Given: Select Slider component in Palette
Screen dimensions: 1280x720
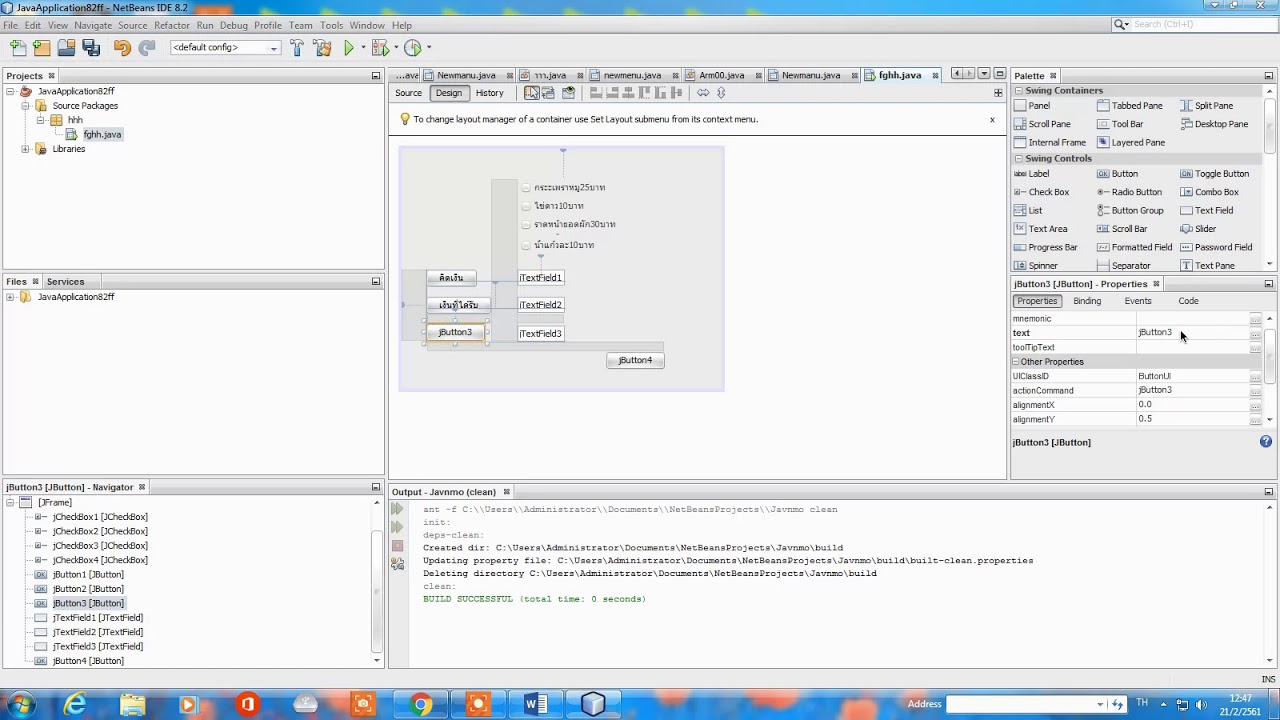Looking at the screenshot, I should [1197, 229].
